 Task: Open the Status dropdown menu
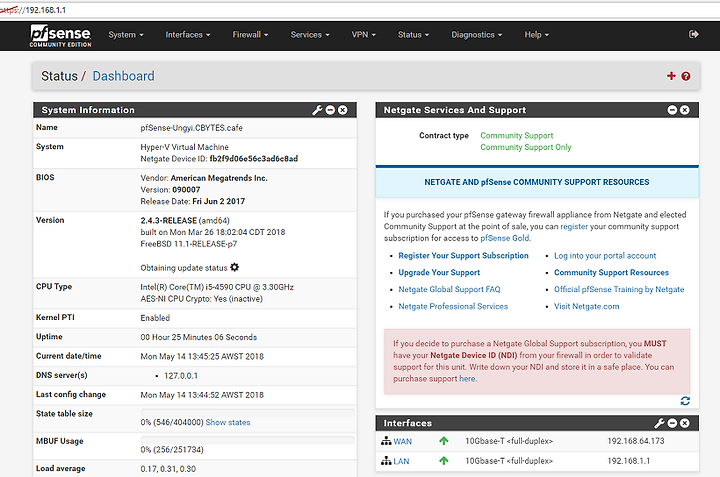(413, 35)
